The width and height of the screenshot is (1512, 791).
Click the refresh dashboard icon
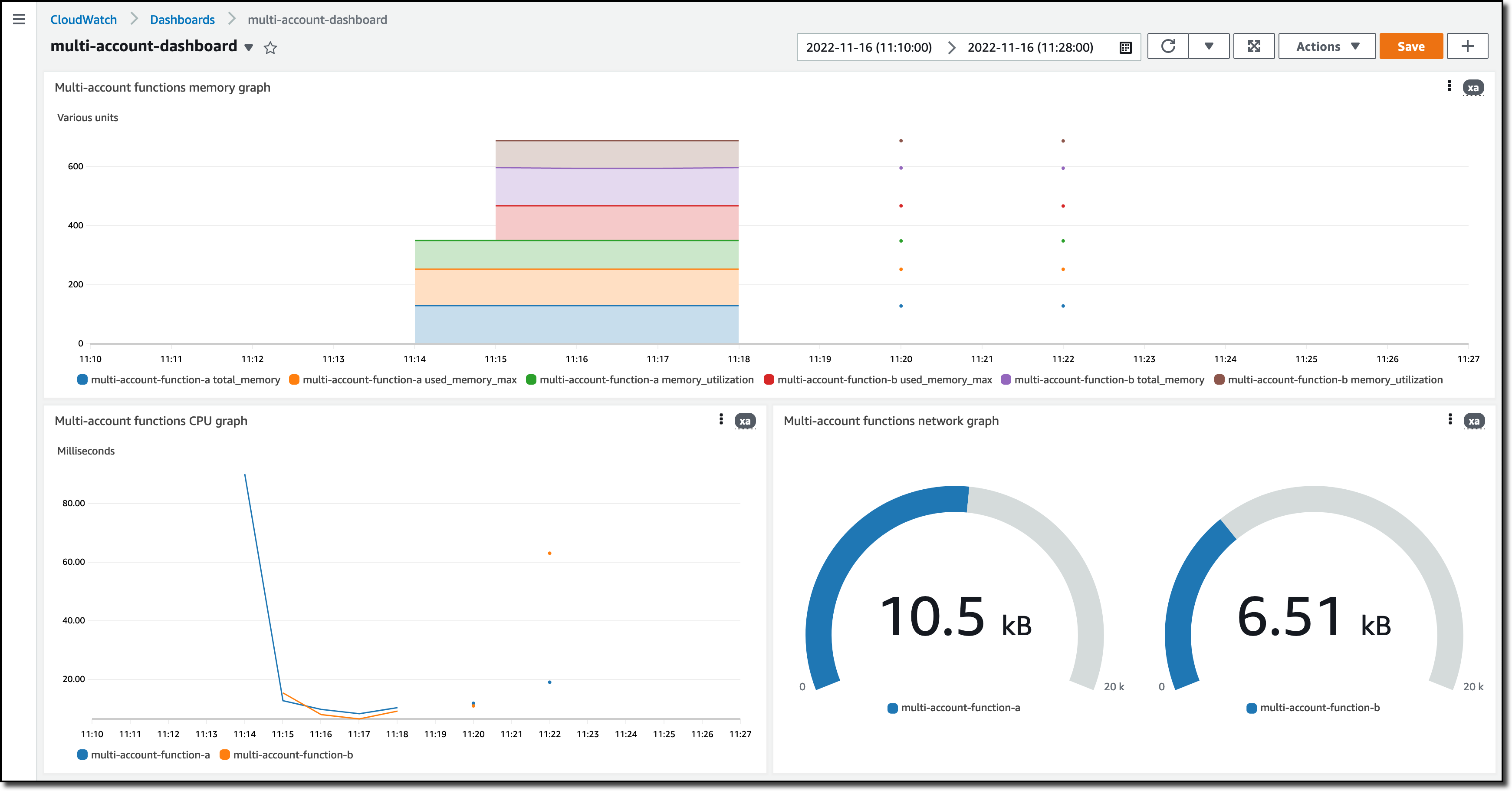1167,46
